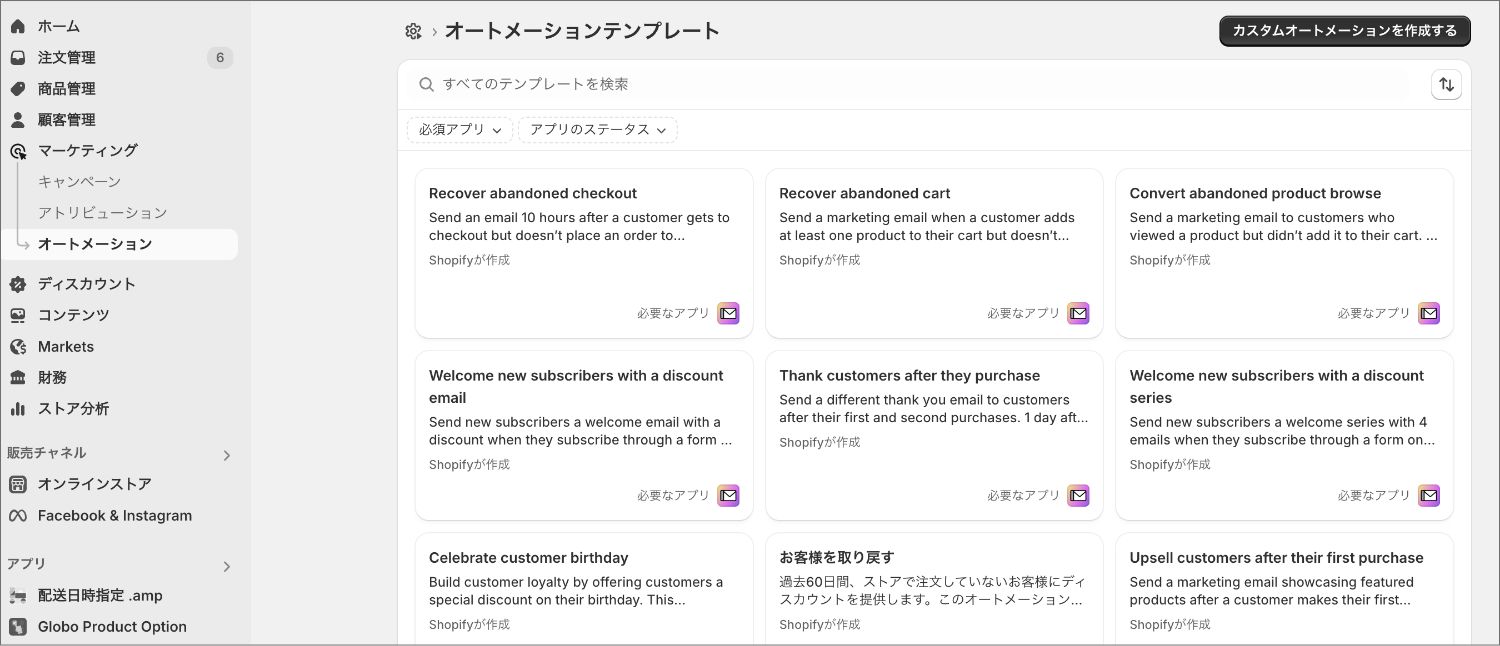Click the globe icon beside Markets
The image size is (1500, 646).
[x=17, y=347]
